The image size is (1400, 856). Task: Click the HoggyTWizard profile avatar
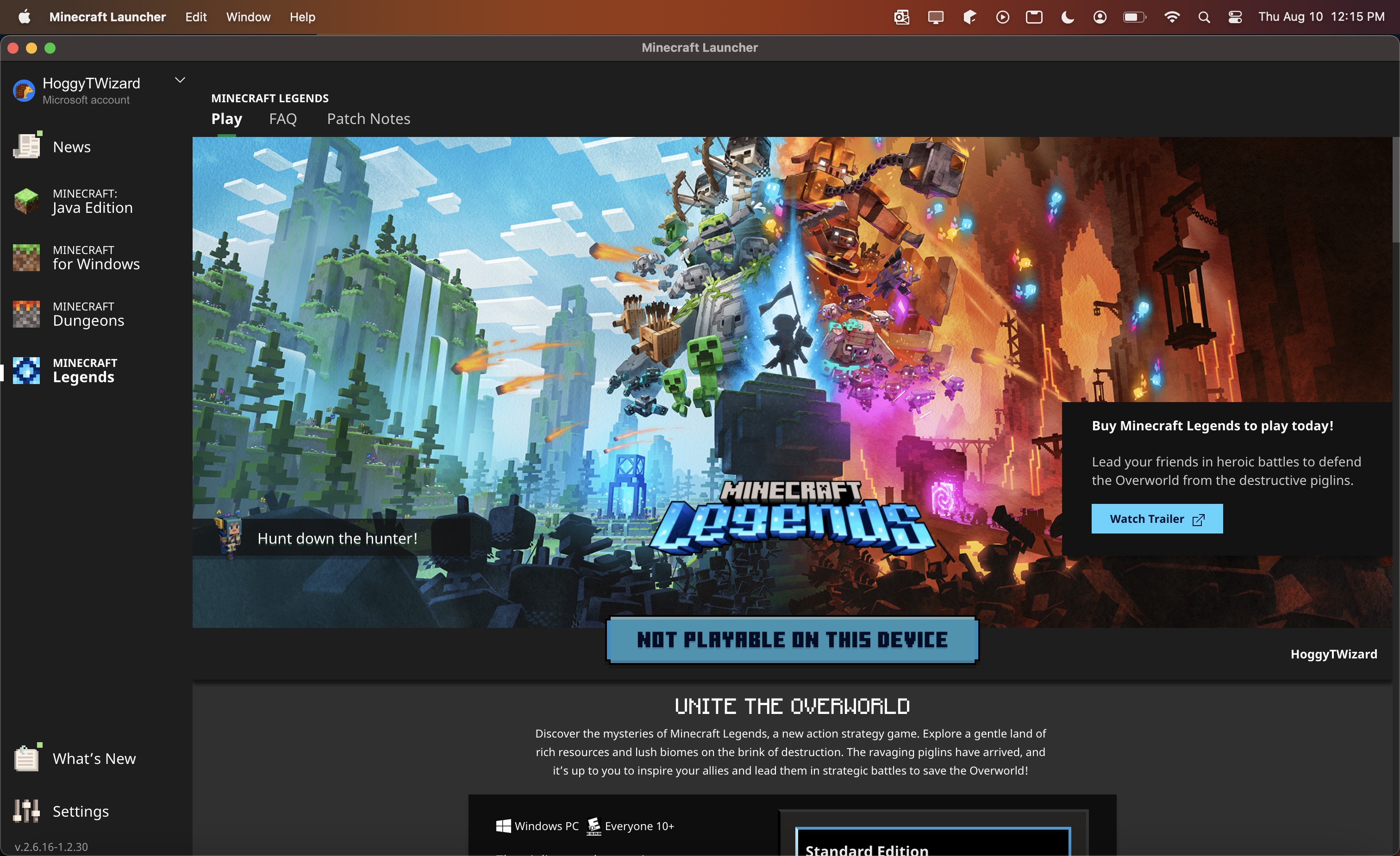[24, 91]
